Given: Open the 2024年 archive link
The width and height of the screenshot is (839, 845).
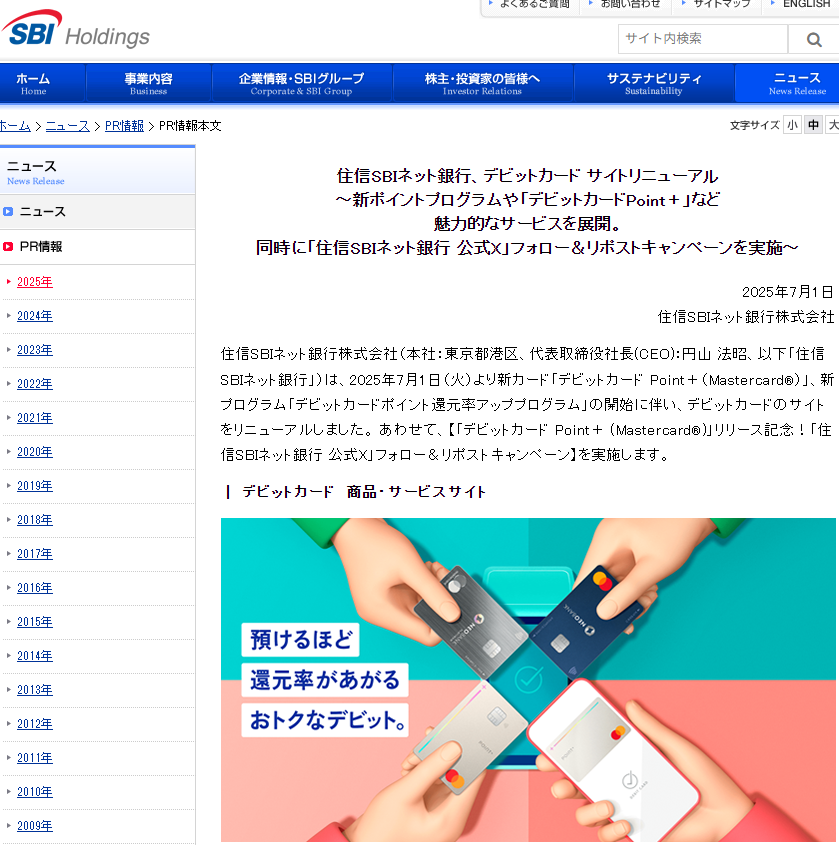Looking at the screenshot, I should [34, 316].
